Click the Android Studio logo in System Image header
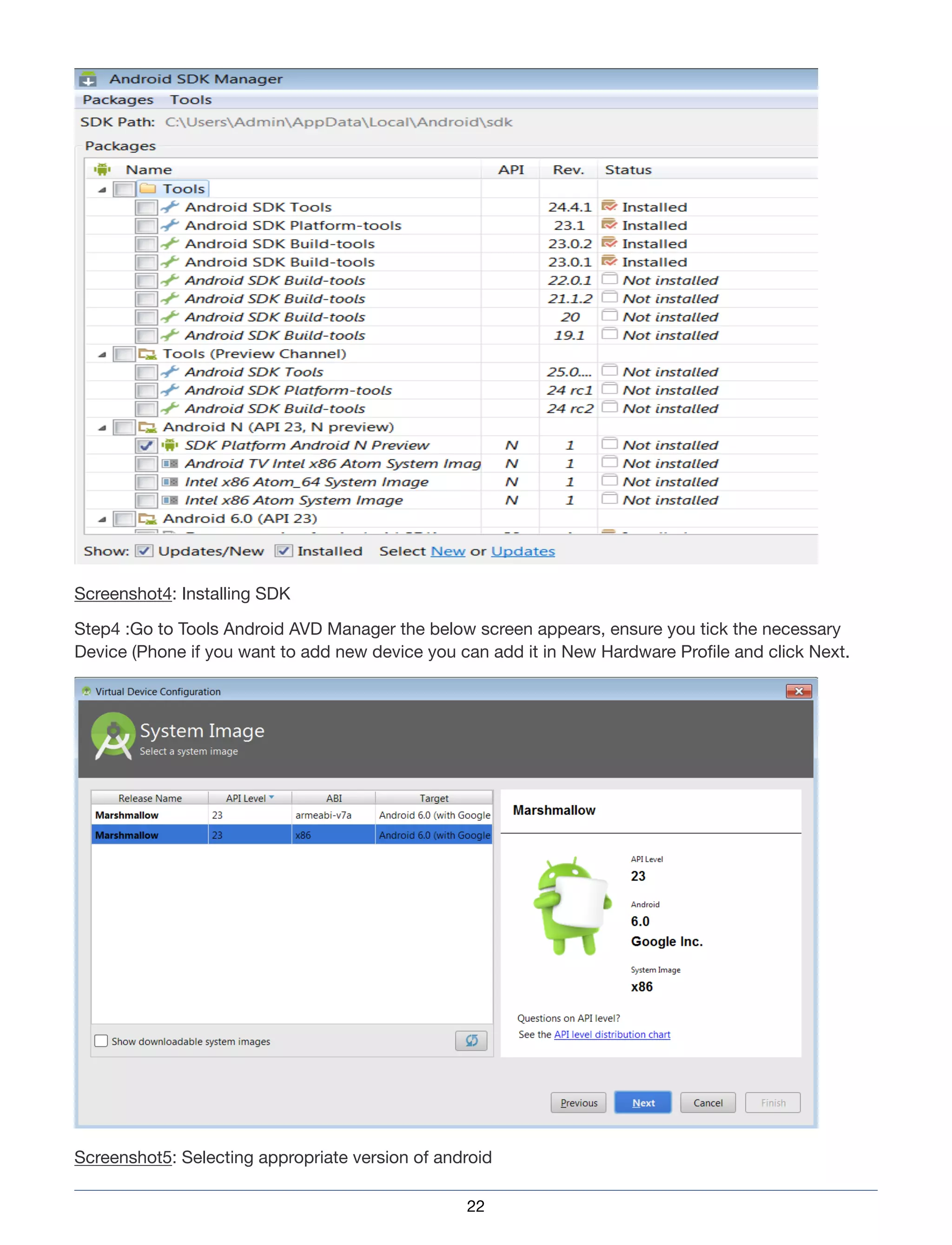The width and height of the screenshot is (952, 1245). 113,736
